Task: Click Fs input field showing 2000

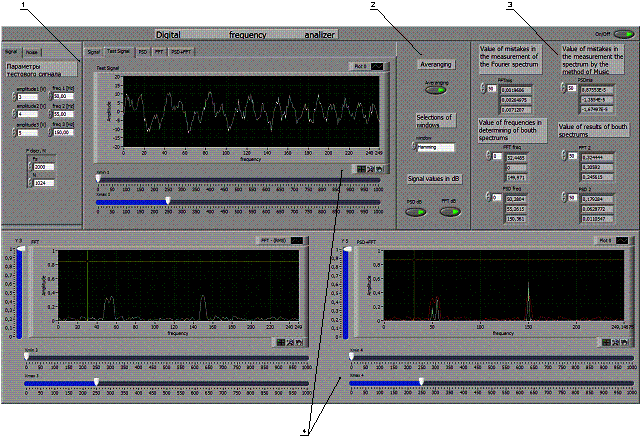Action: pyautogui.click(x=44, y=167)
